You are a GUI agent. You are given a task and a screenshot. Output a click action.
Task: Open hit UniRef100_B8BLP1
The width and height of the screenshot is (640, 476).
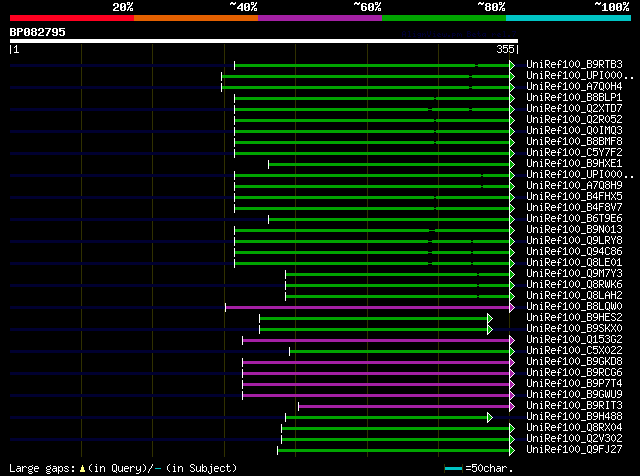point(574,98)
